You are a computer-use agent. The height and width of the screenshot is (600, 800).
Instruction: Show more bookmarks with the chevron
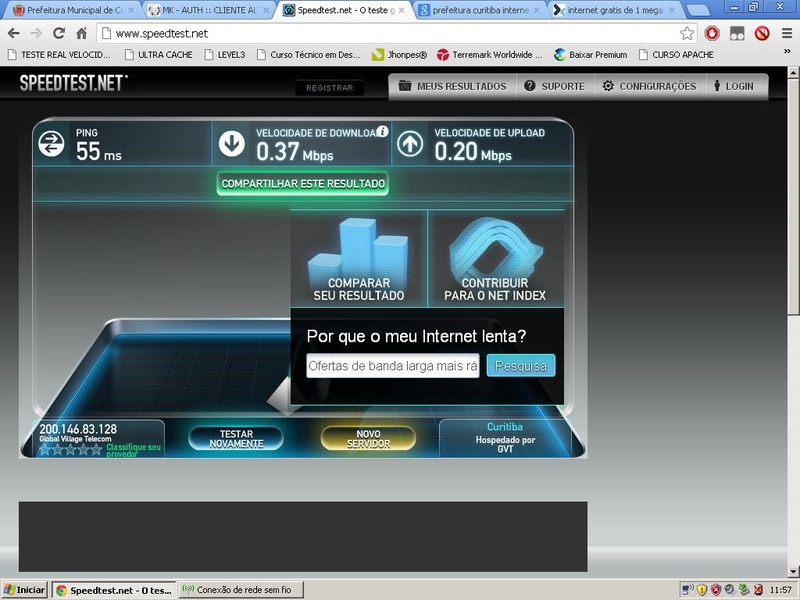pos(786,52)
